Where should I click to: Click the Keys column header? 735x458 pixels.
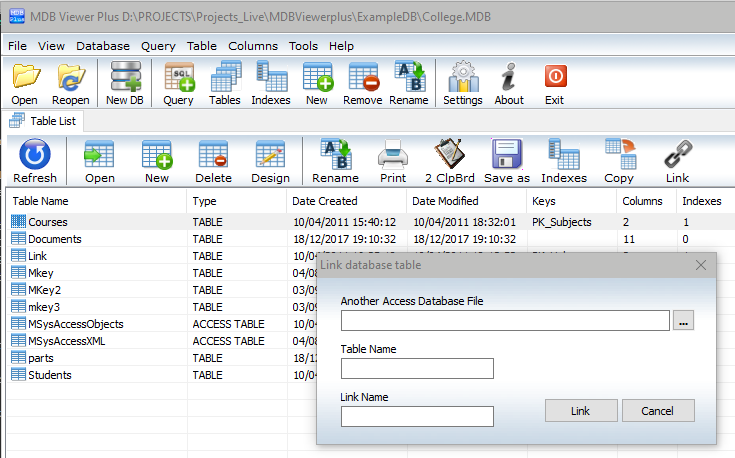tap(571, 201)
